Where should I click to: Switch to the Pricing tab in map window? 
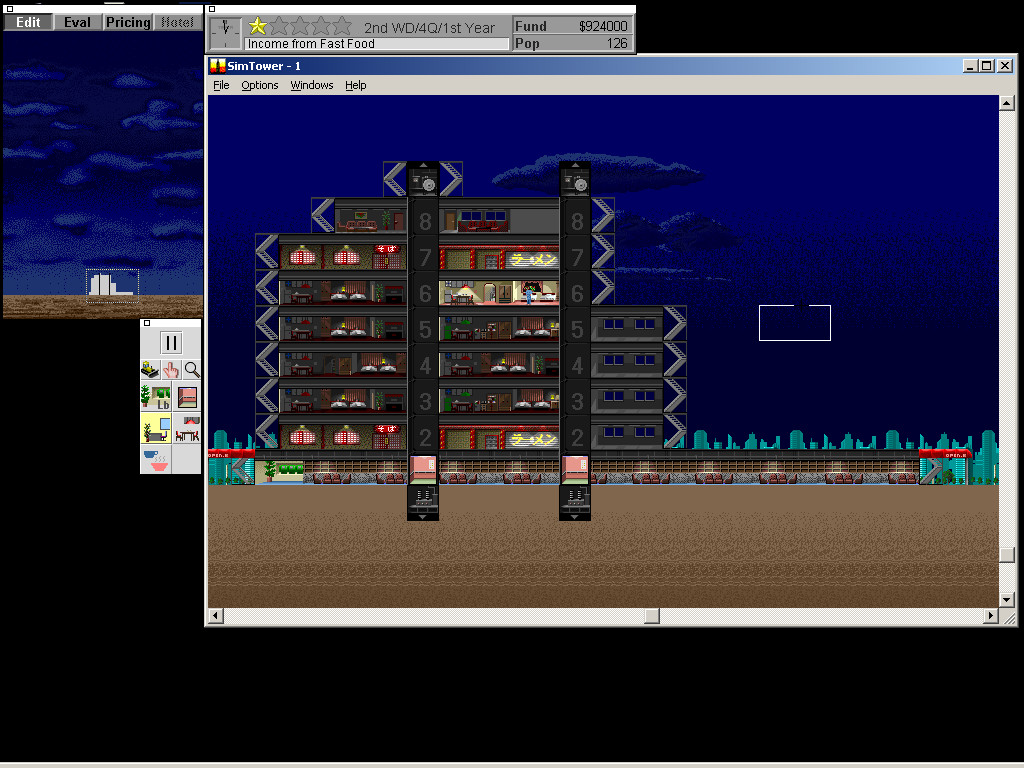128,22
